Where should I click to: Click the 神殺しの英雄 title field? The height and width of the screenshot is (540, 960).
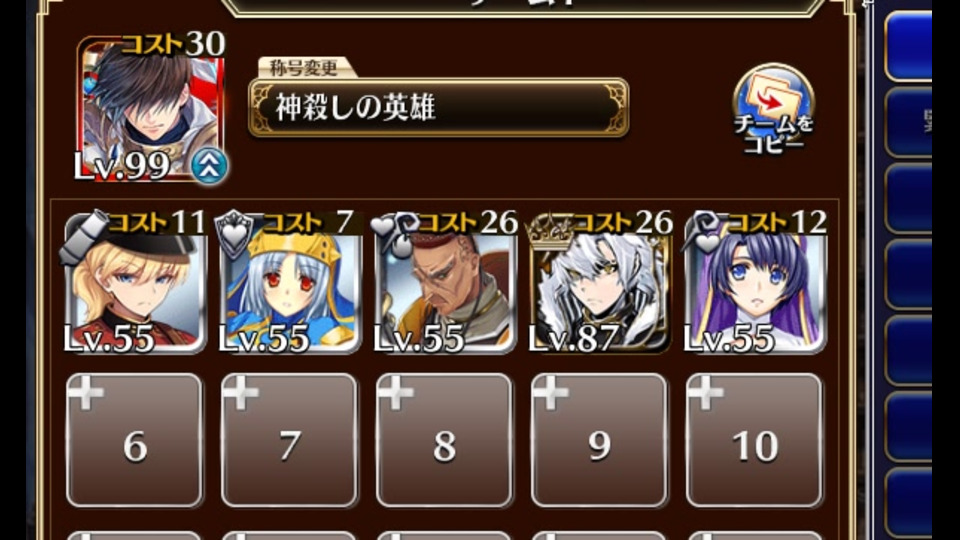coord(438,108)
